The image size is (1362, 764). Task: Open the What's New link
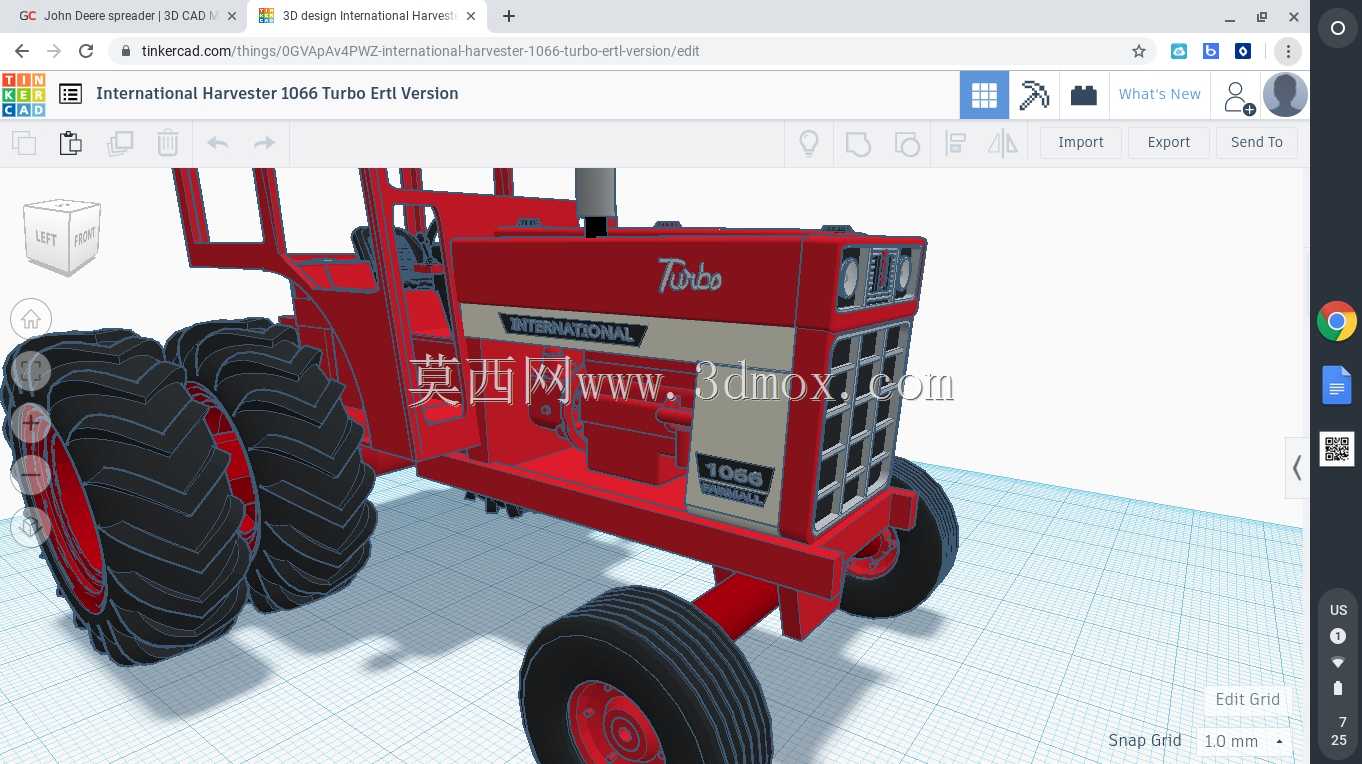pyautogui.click(x=1160, y=94)
